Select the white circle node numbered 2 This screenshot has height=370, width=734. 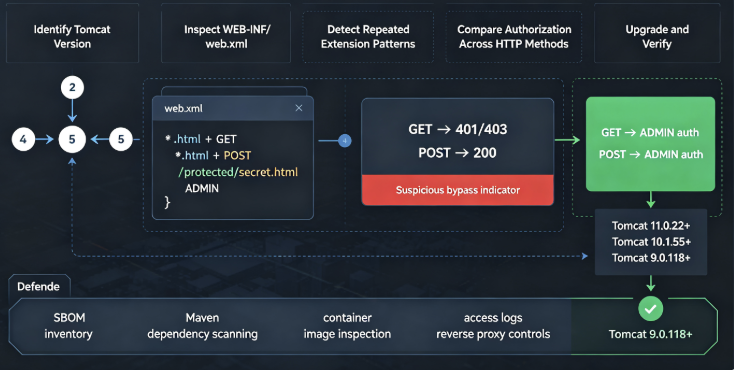[x=72, y=88]
